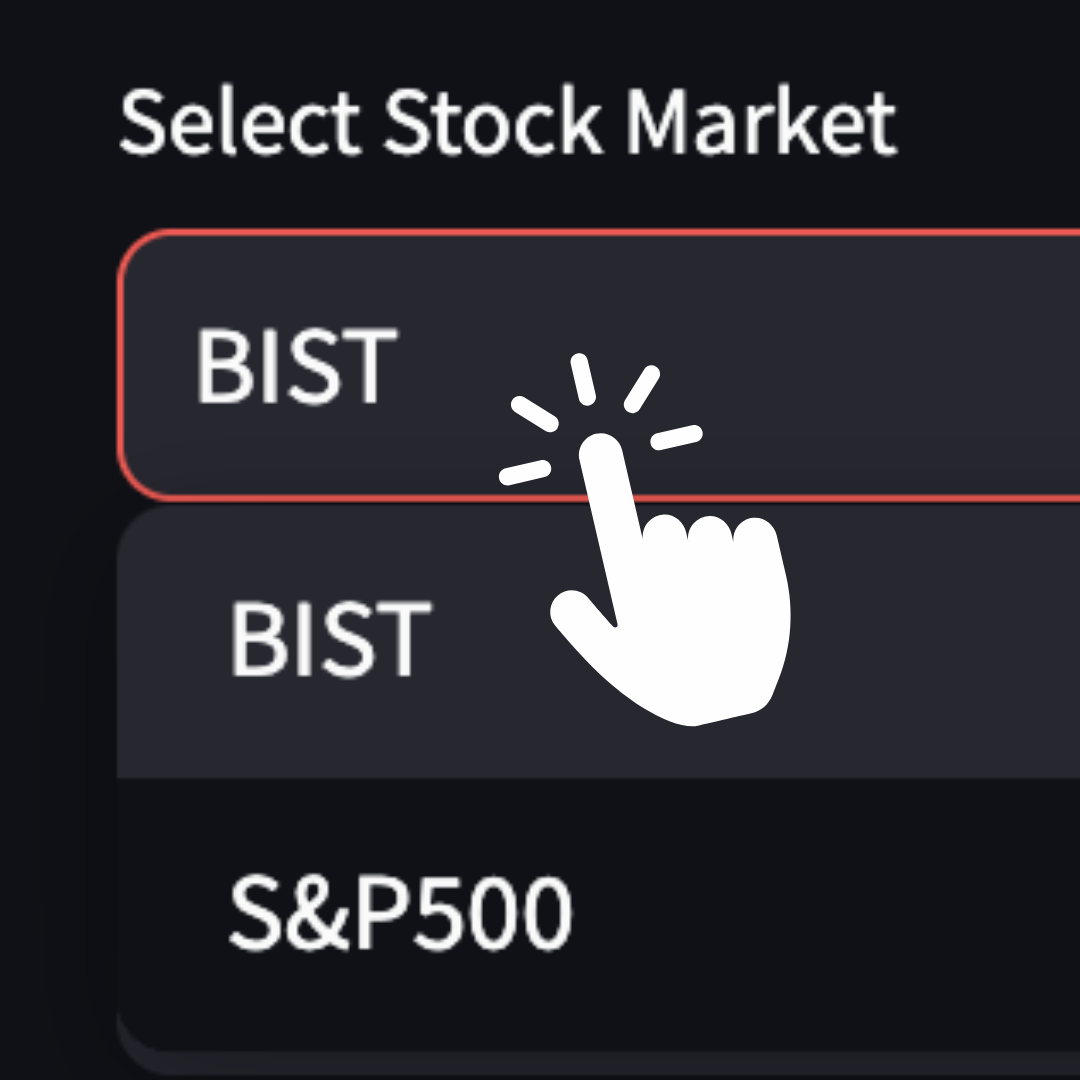Screen dimensions: 1080x1080
Task: Click the word Select in the heading
Action: [x=240, y=123]
